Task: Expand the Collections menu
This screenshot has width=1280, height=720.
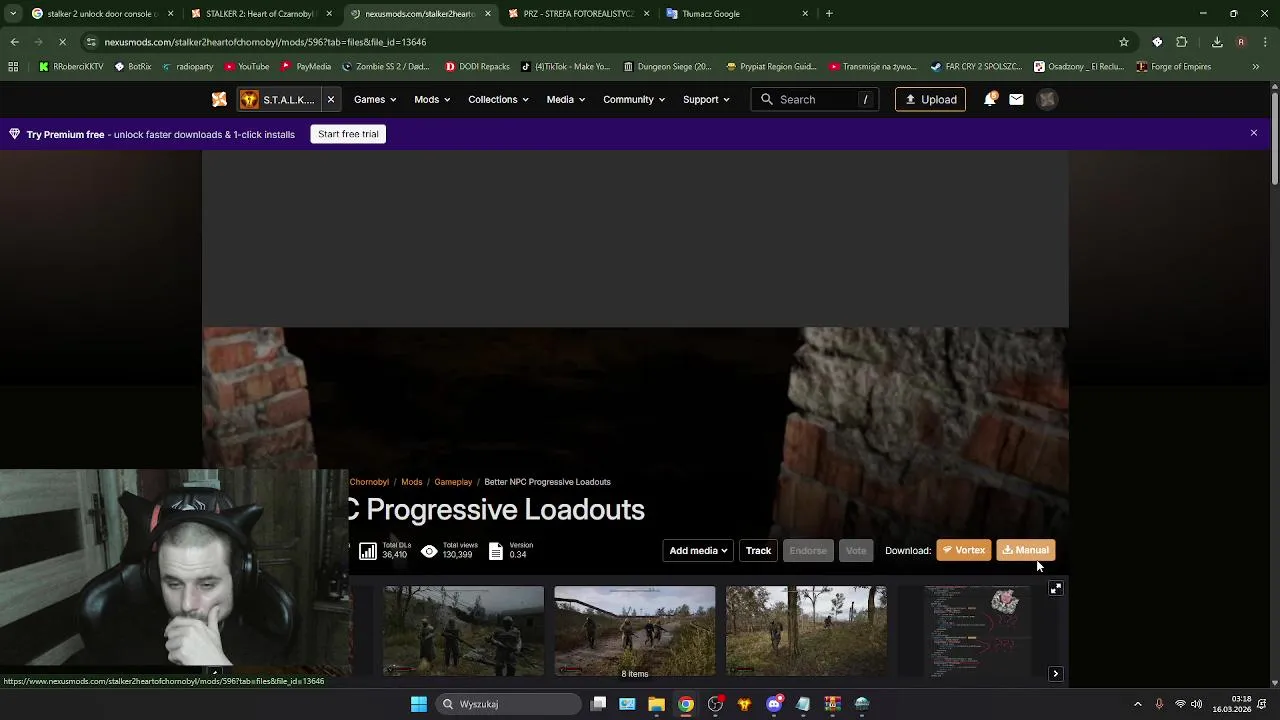Action: [498, 99]
